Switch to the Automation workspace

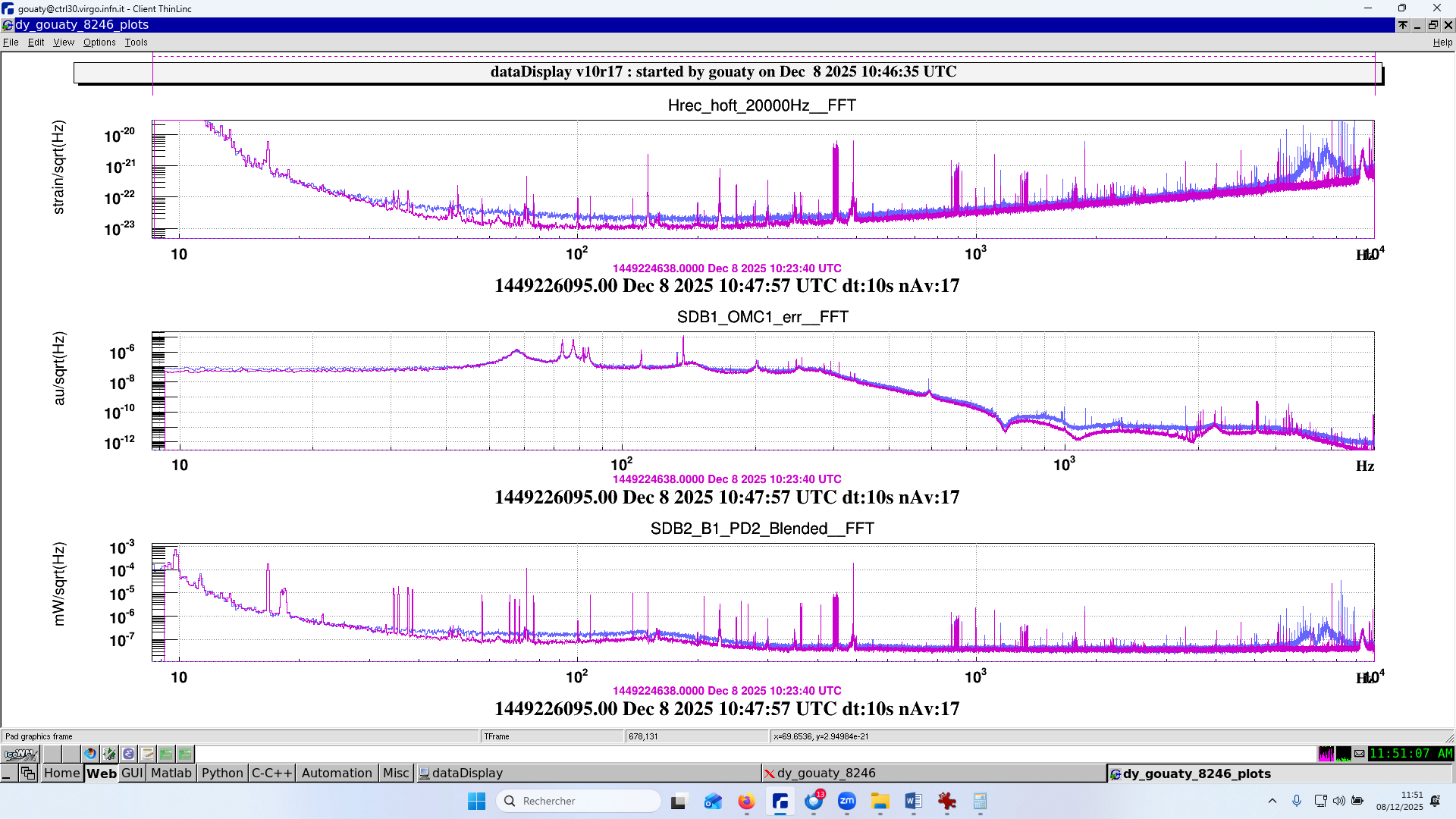pyautogui.click(x=337, y=773)
